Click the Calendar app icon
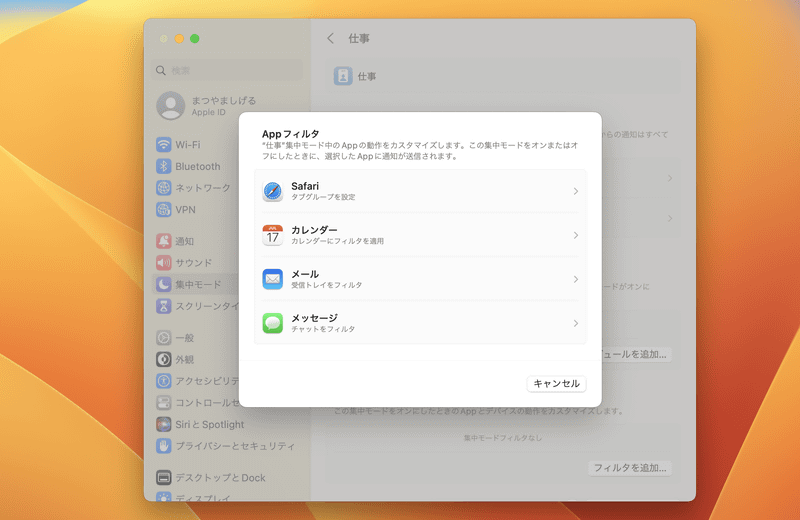The height and width of the screenshot is (520, 800). pyautogui.click(x=272, y=235)
